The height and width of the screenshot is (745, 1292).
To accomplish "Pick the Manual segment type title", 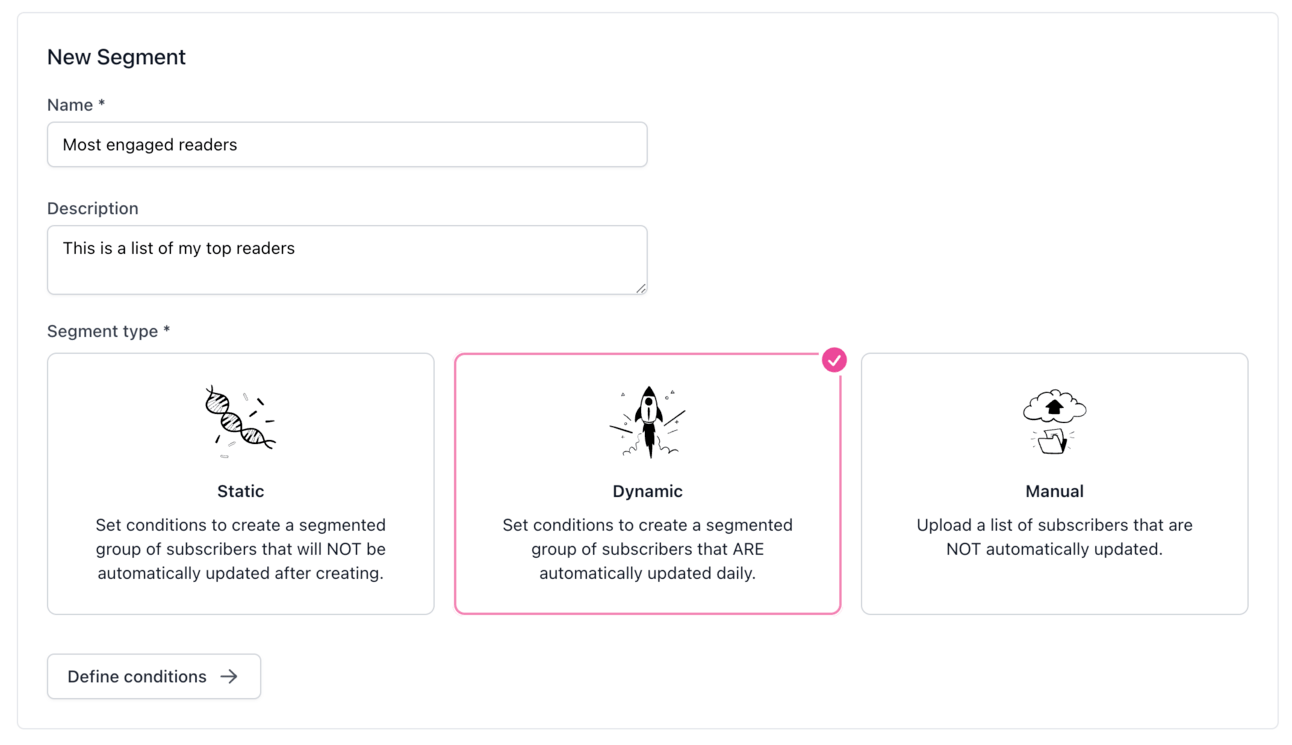I will (1054, 491).
